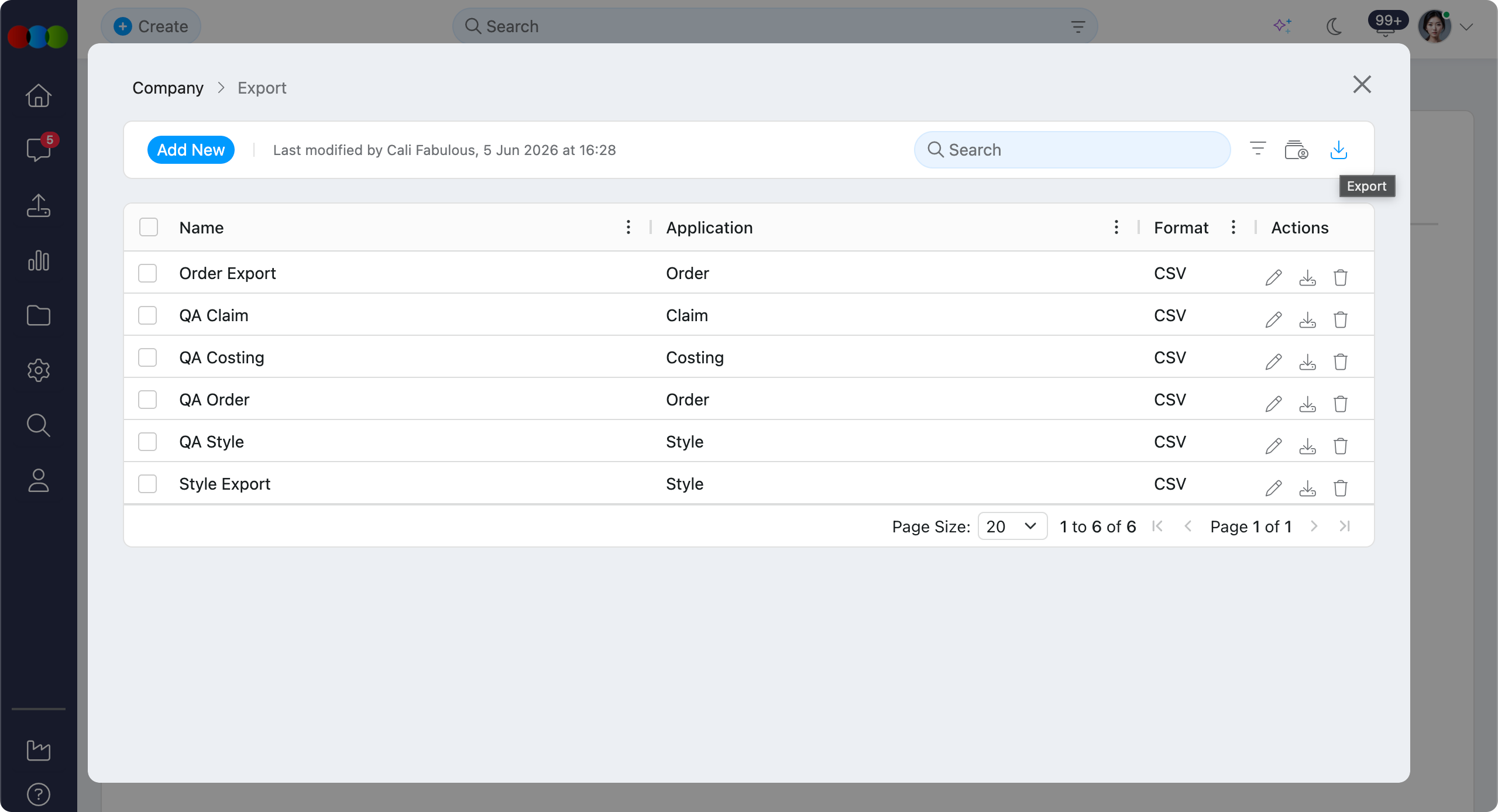Click the Search field in export toolbar
Image resolution: width=1498 pixels, height=812 pixels.
[1072, 150]
